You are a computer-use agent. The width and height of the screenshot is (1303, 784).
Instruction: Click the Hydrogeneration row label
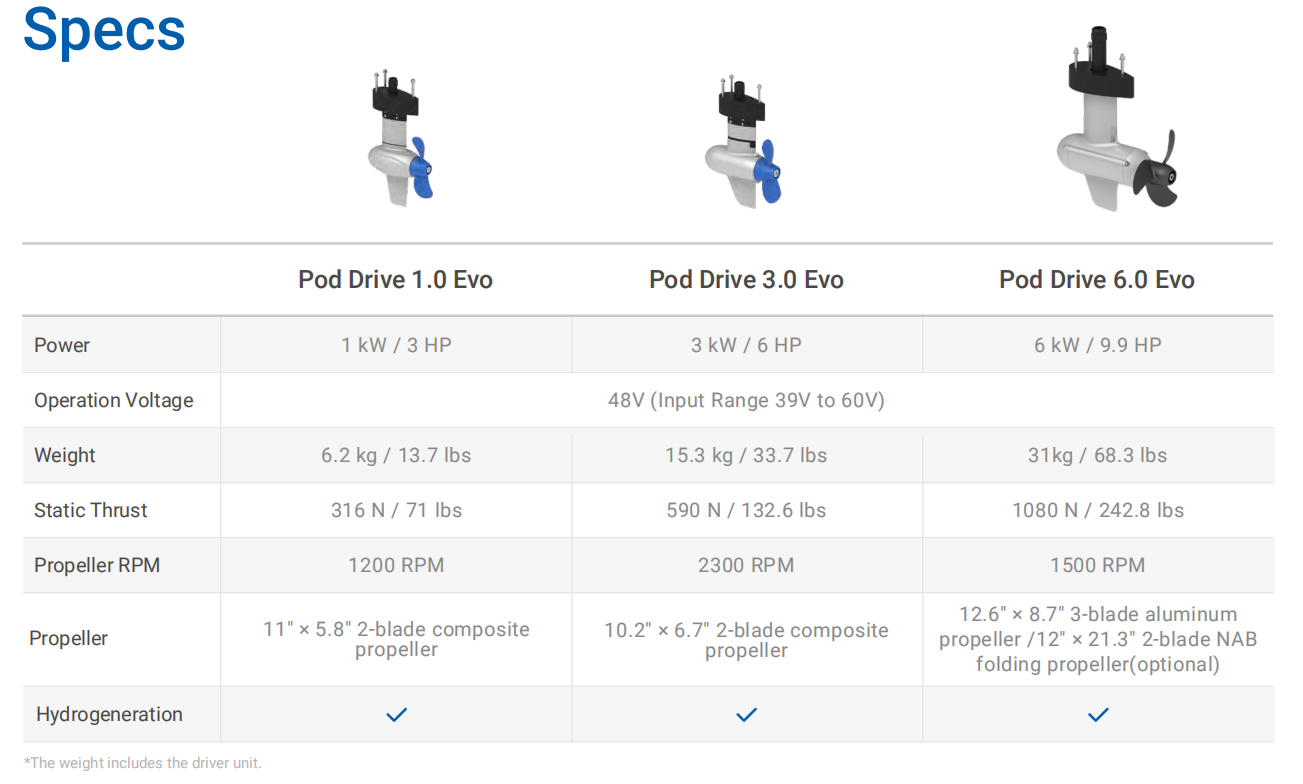tap(109, 714)
